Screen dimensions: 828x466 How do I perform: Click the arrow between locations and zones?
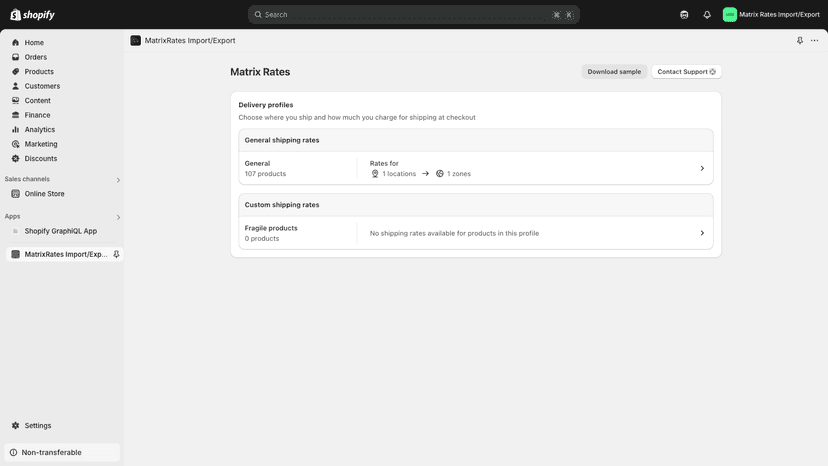point(425,174)
